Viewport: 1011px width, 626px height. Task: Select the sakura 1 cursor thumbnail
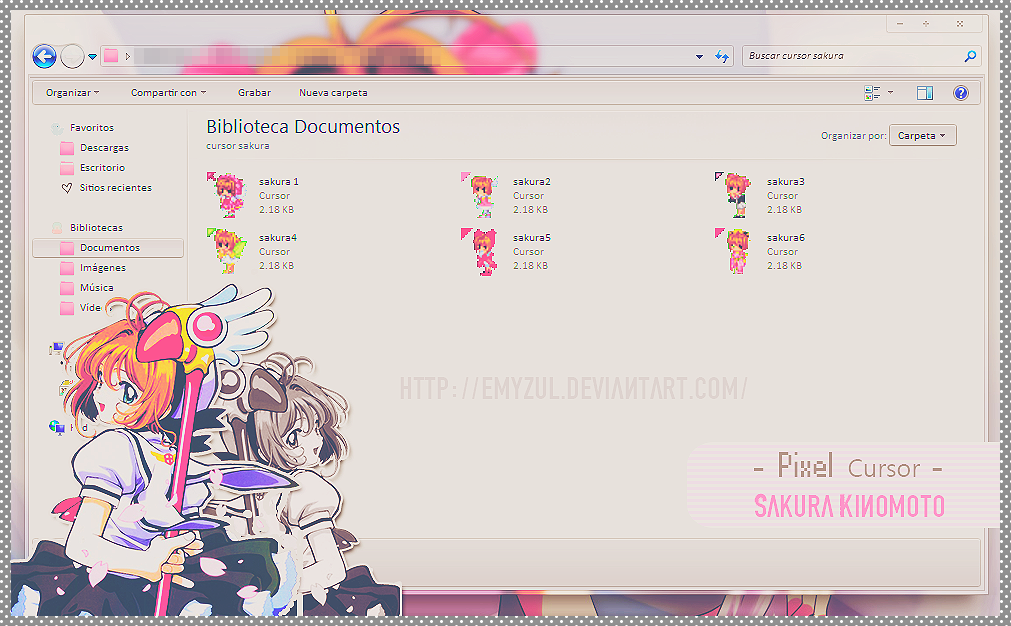pos(227,195)
